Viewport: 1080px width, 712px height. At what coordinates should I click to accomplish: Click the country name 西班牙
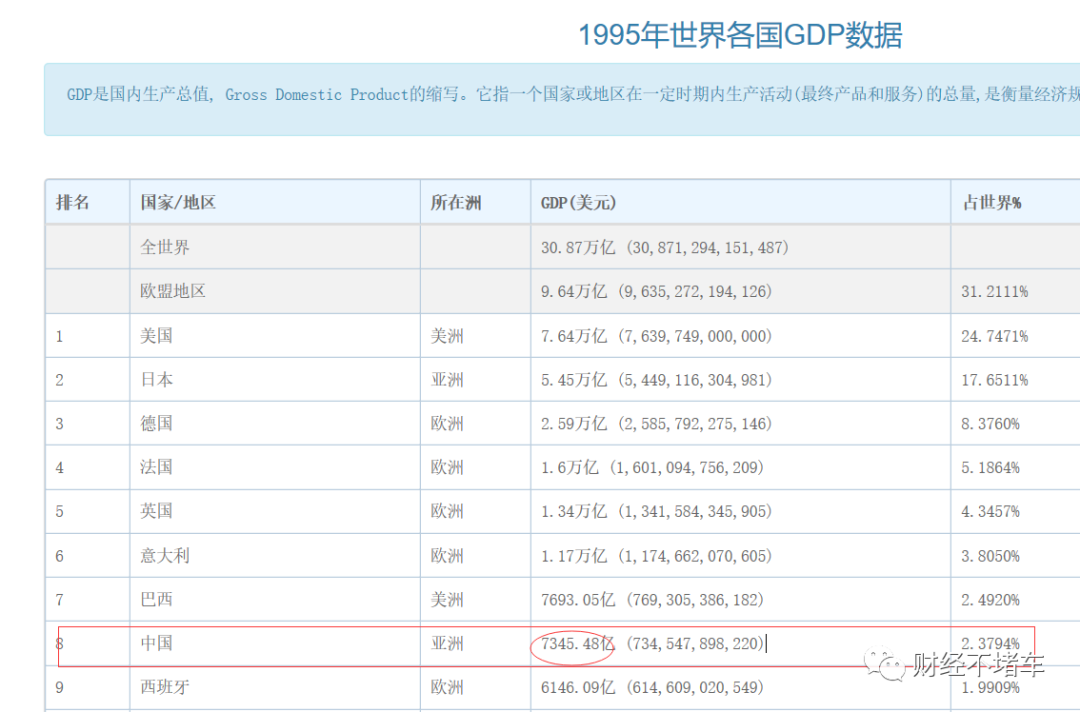[x=165, y=687]
